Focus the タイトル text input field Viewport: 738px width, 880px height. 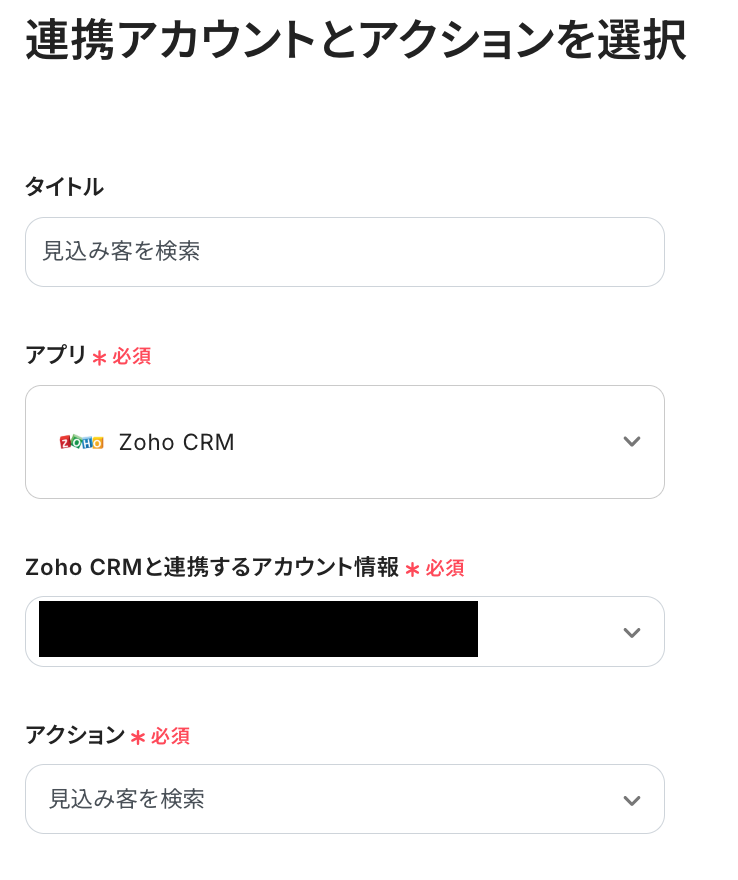click(x=344, y=252)
